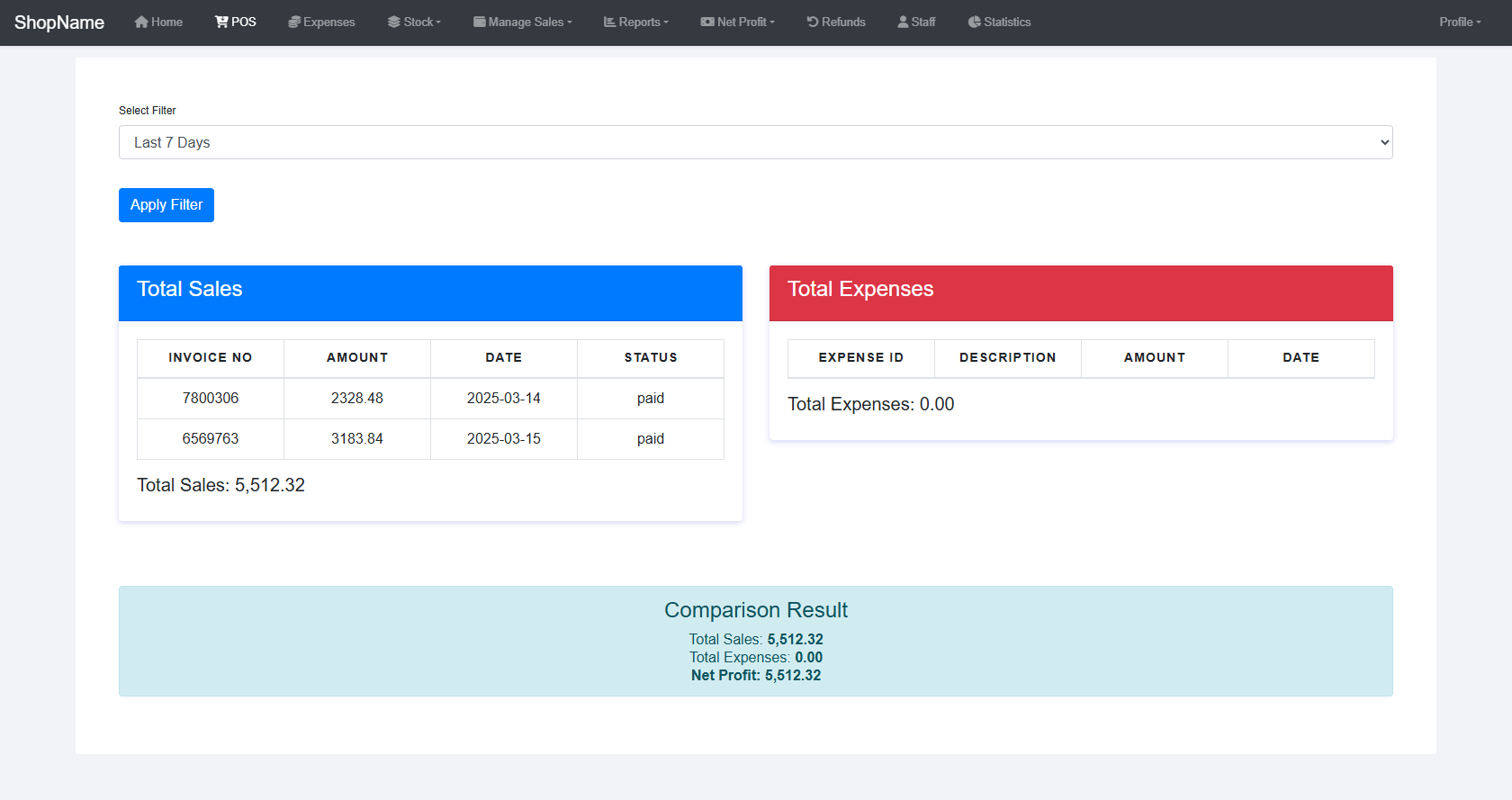
Task: Click the Apply Filter button
Action: 166,205
